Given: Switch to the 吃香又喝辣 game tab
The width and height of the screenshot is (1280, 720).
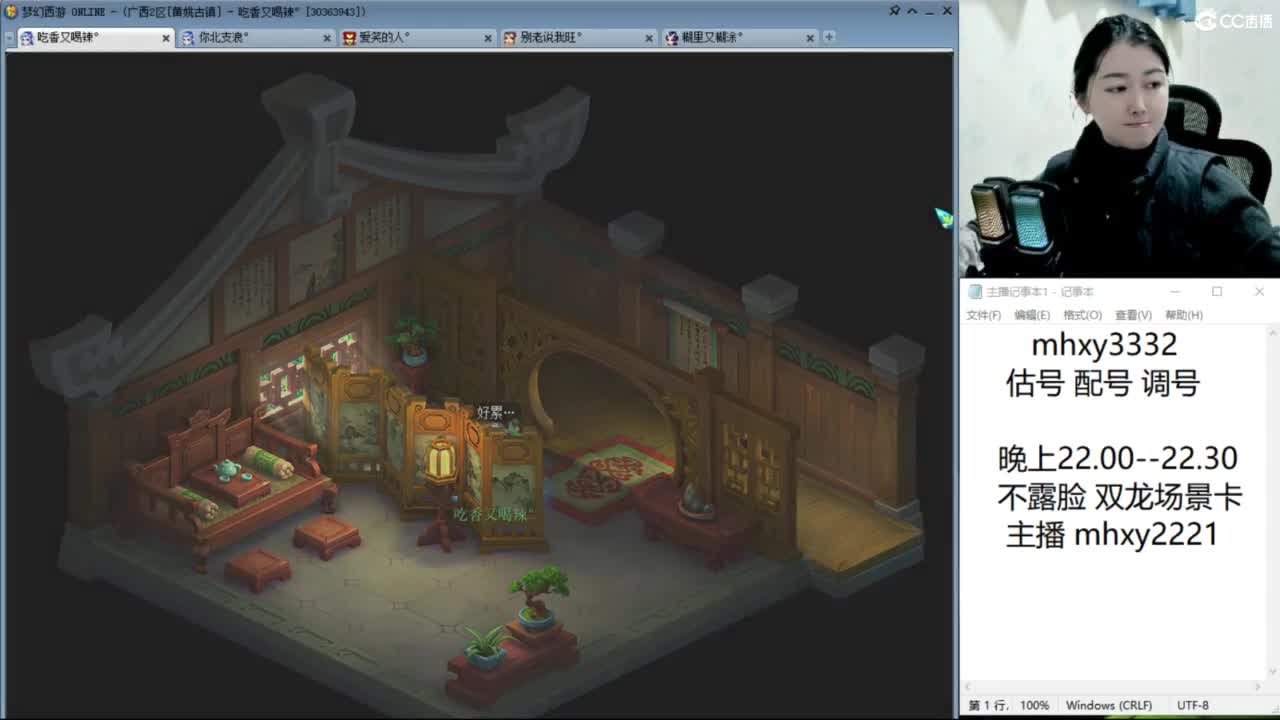Looking at the screenshot, I should [x=96, y=38].
